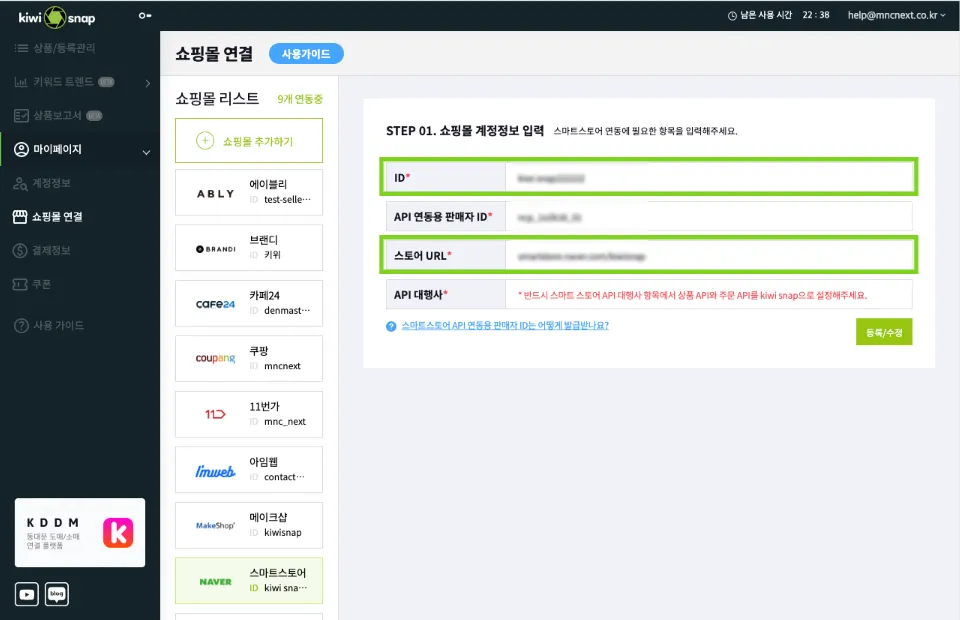Click the mnc_next ID text under 11번가
This screenshot has height=620, width=960.
[x=285, y=422]
